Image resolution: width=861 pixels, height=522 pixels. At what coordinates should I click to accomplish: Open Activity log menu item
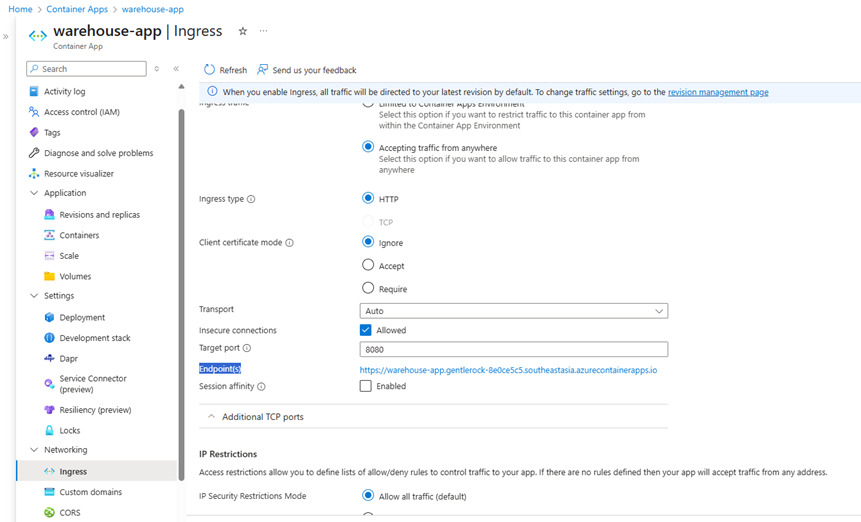coord(65,91)
